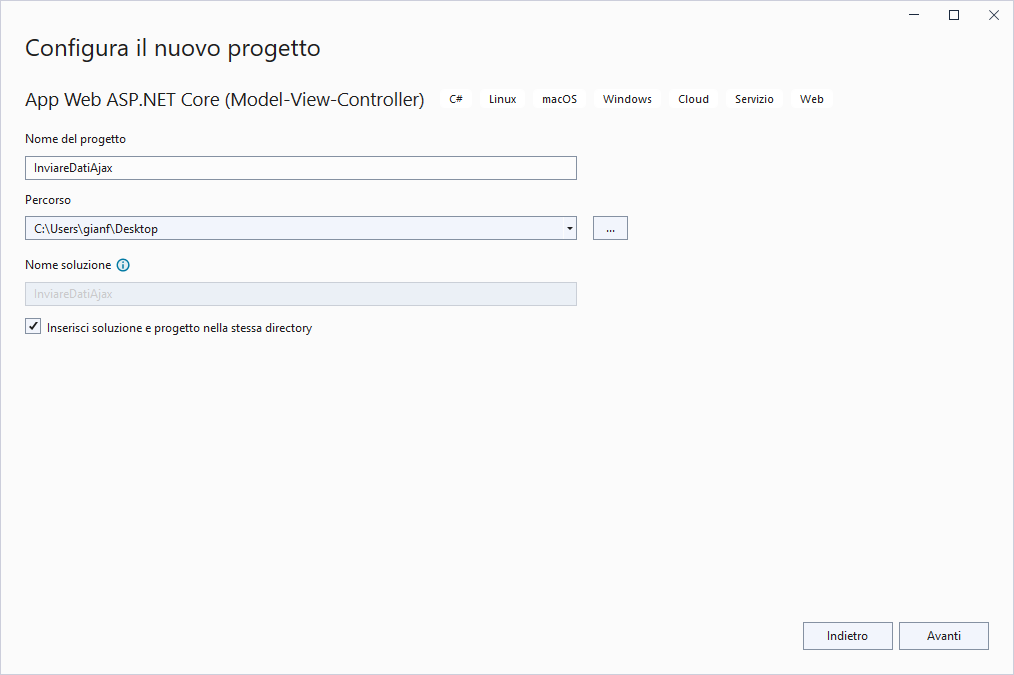Viewport: 1014px width, 675px height.
Task: Click the Windows tag
Action: (627, 99)
